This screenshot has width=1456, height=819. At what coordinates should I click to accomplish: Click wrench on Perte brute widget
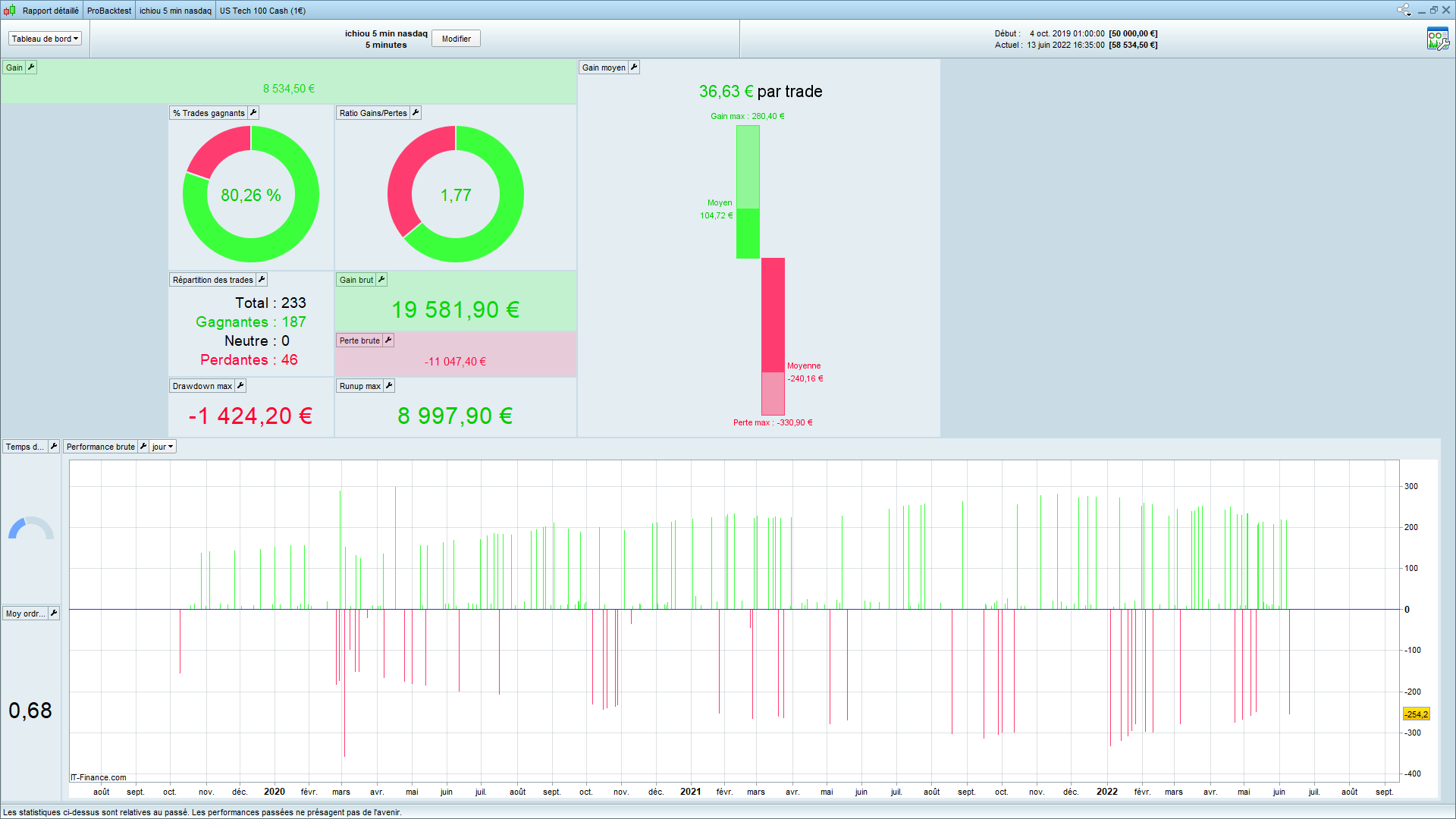[x=388, y=340]
